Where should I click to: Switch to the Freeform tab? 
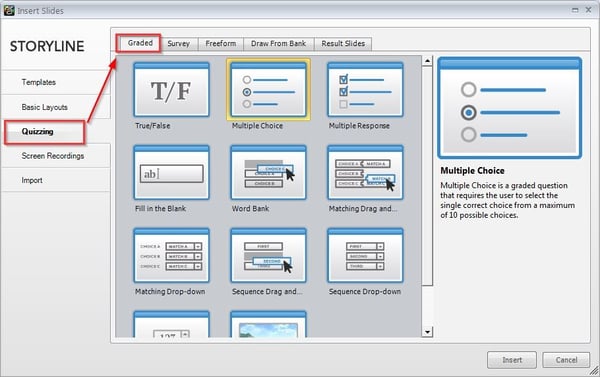pos(221,44)
